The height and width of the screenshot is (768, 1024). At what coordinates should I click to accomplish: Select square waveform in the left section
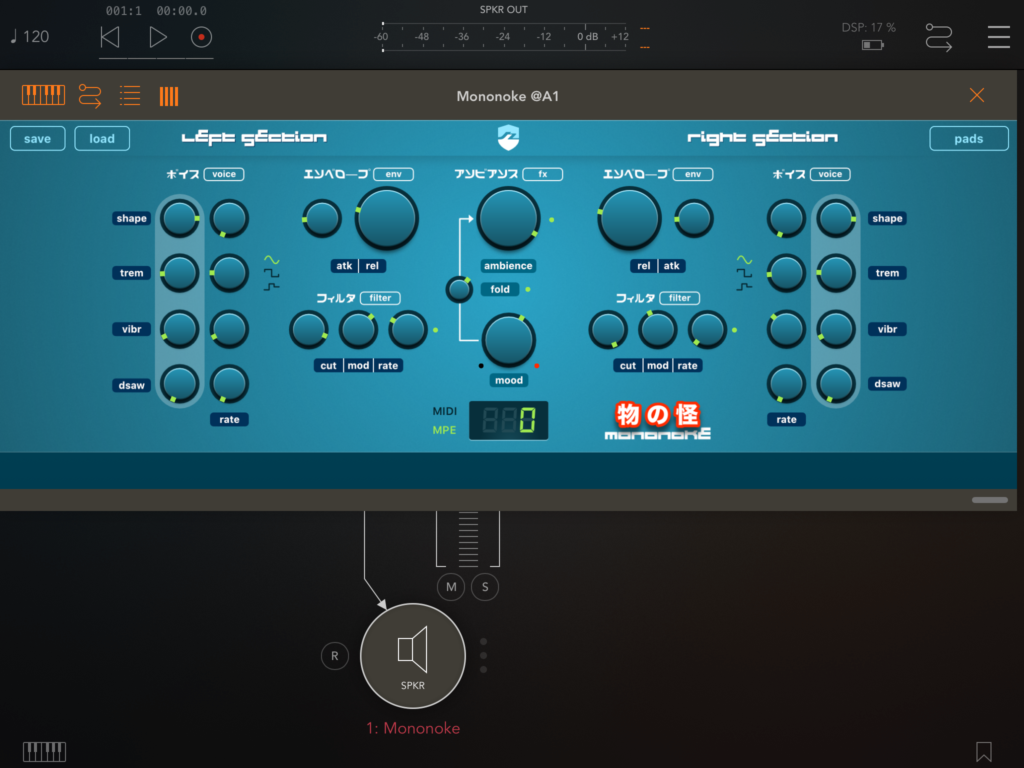tap(272, 273)
